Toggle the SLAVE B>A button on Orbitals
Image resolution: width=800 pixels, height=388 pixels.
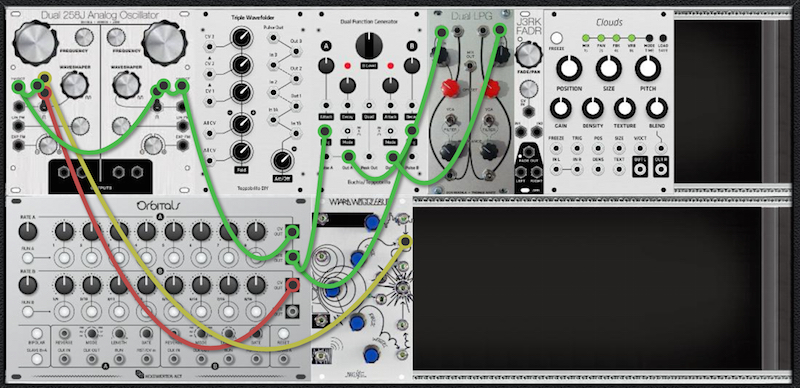37,358
